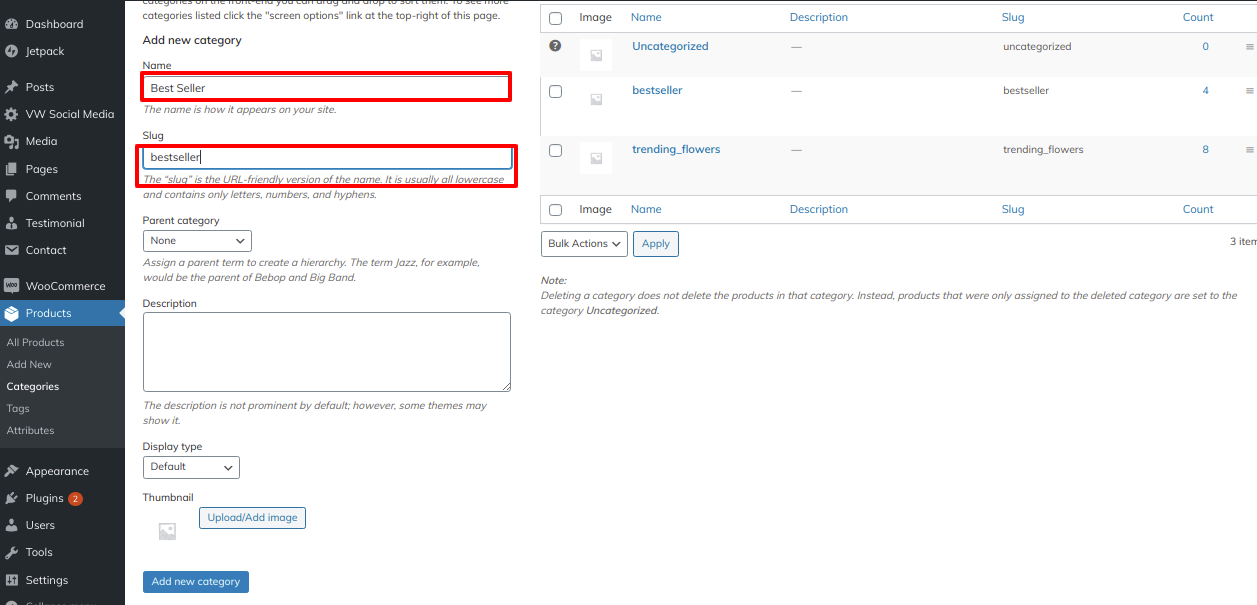Viewport: 1257px width, 605px height.
Task: Click the uncategorized slug text cell
Action: tap(1037, 46)
